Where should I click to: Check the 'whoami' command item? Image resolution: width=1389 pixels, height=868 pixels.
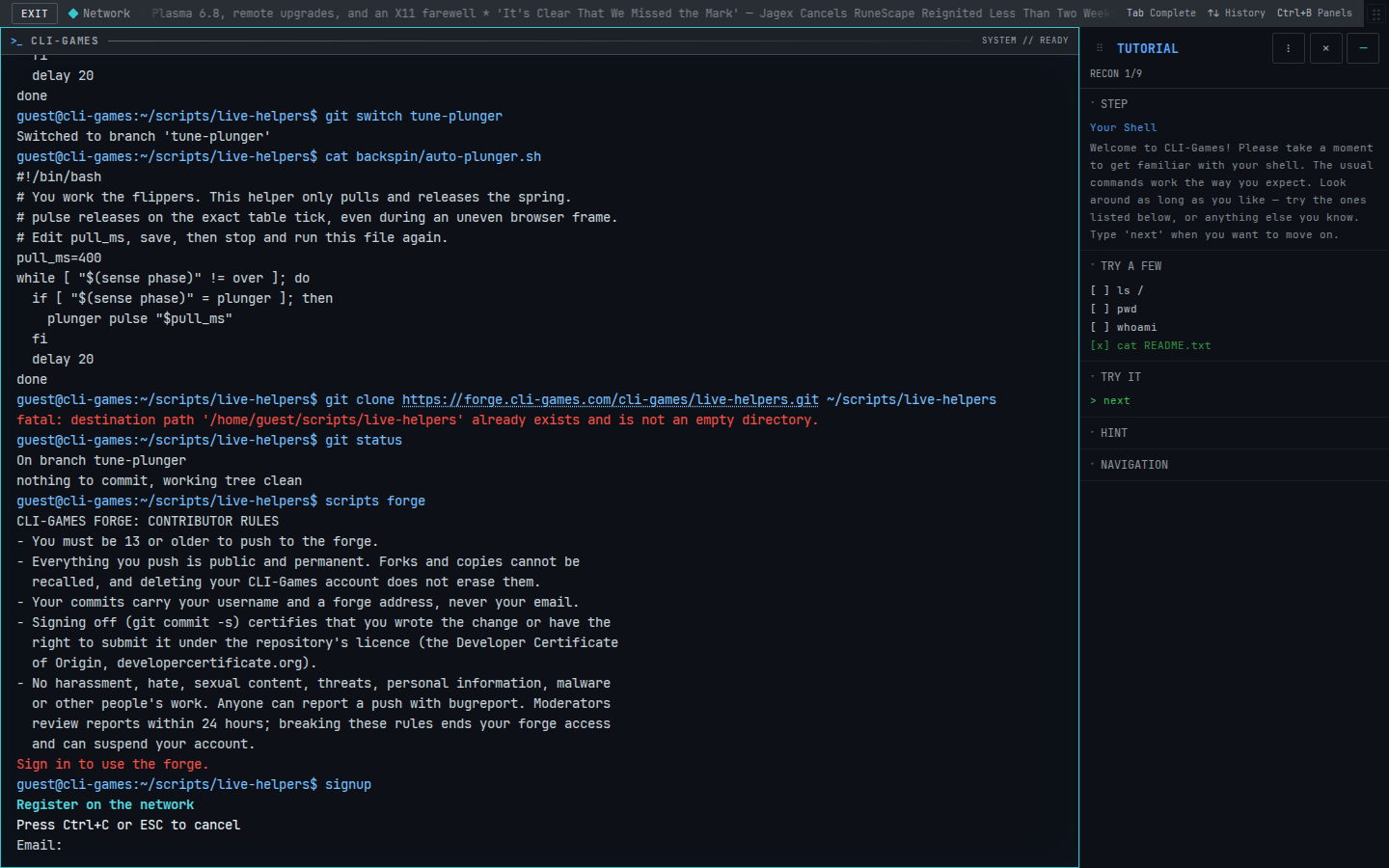click(x=1124, y=327)
